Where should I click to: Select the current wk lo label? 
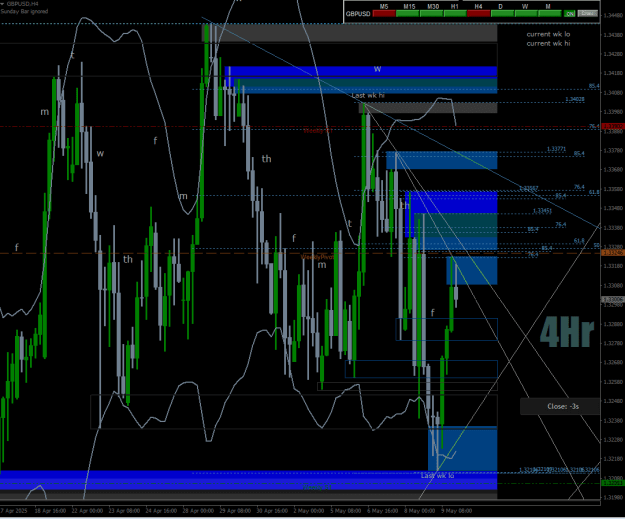point(548,34)
